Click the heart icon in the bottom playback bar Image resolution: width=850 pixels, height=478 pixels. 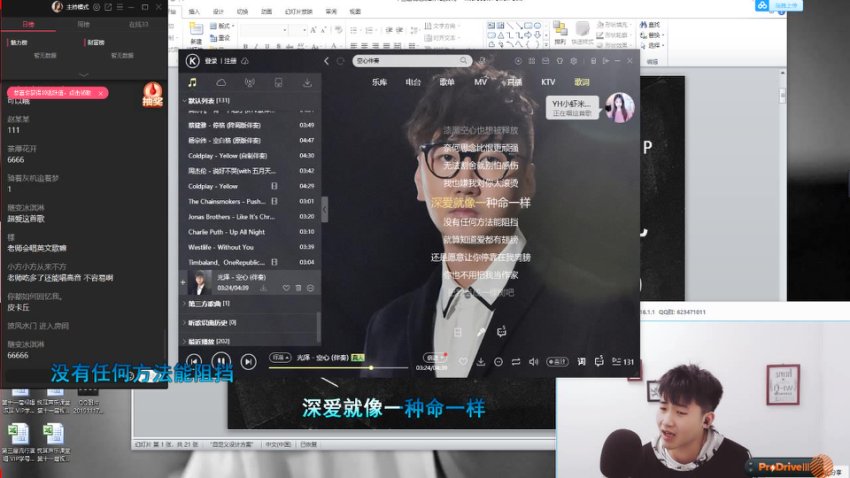(x=462, y=360)
